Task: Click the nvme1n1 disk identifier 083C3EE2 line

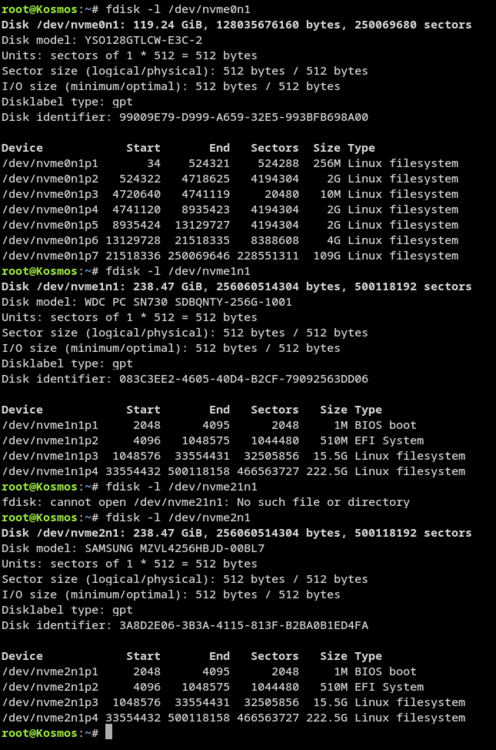Action: (x=185, y=379)
